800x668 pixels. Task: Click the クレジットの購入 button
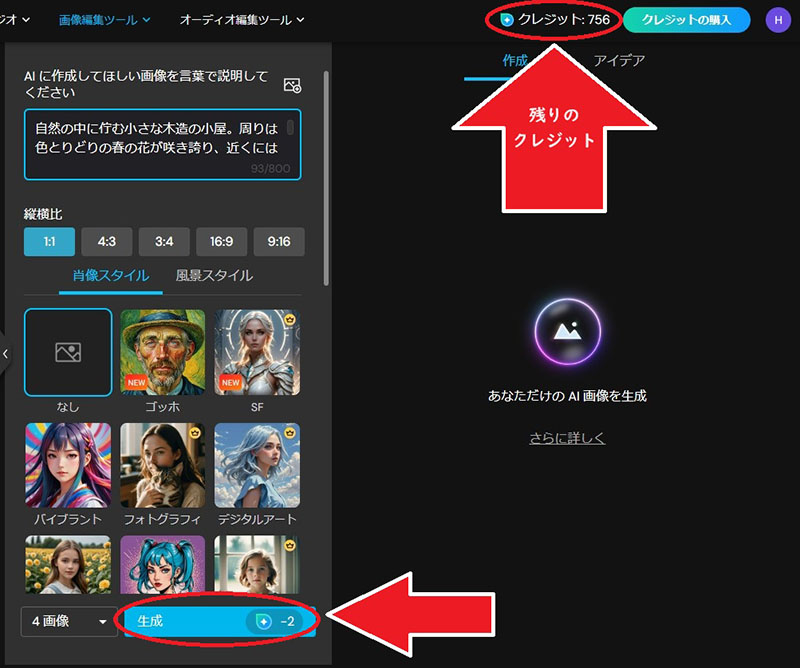687,18
